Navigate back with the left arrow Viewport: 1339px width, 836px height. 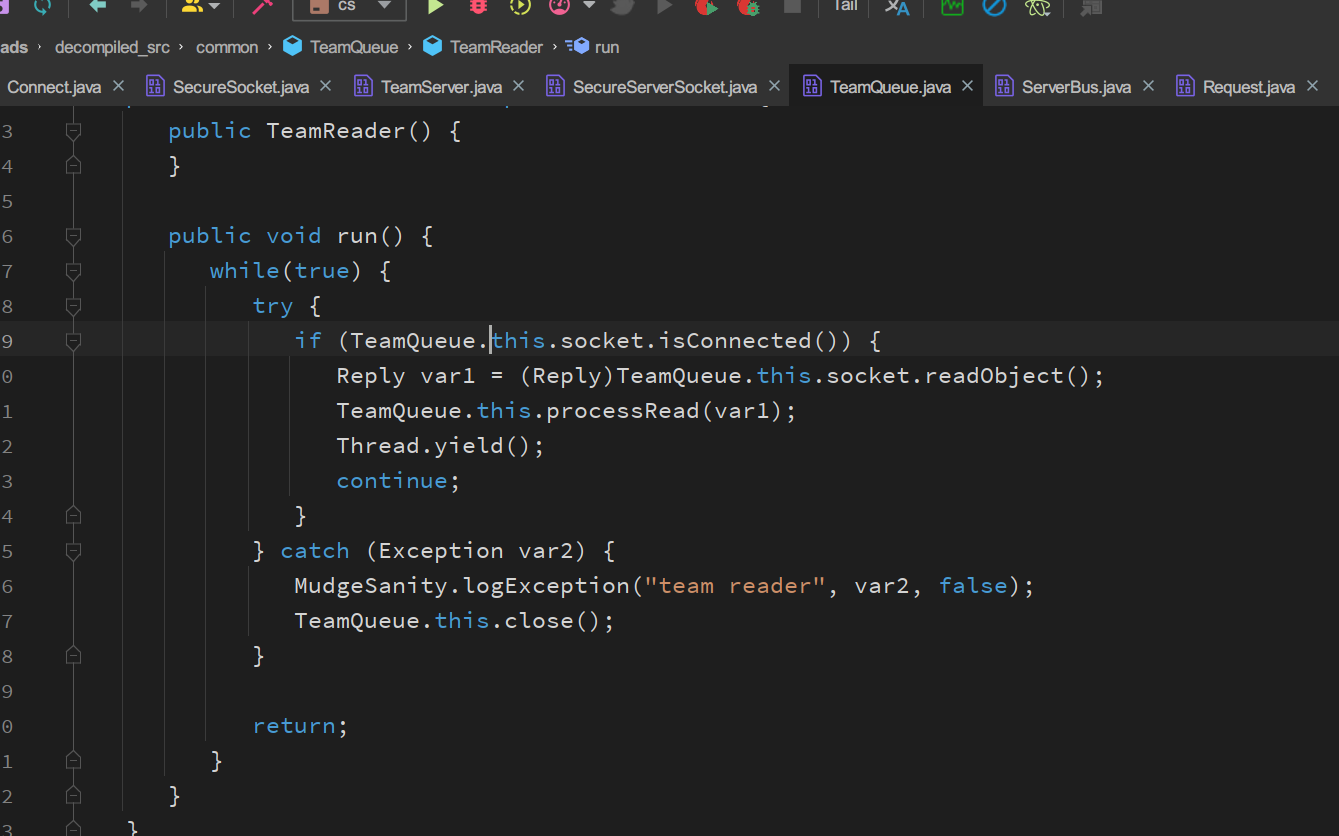pos(98,6)
